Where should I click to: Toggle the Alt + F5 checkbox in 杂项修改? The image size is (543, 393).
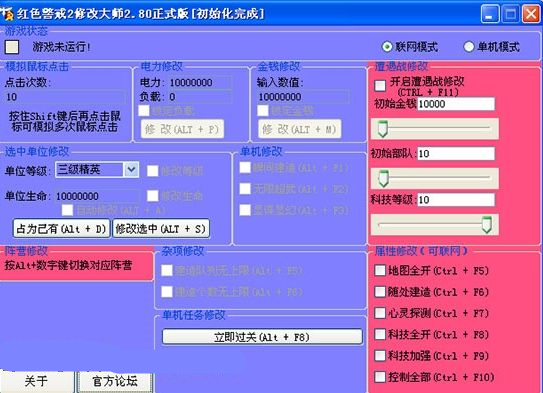pos(167,270)
